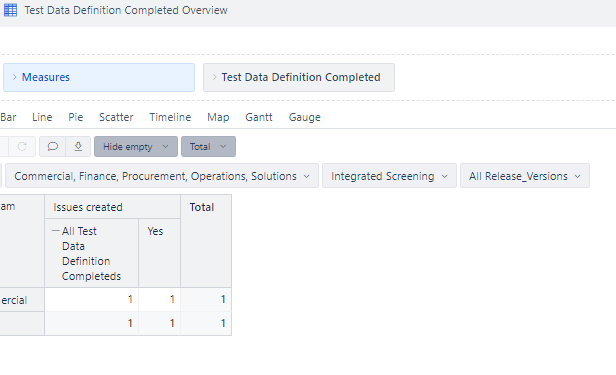Image resolution: width=616 pixels, height=375 pixels.
Task: Click the Measures dimension label
Action: (x=46, y=77)
